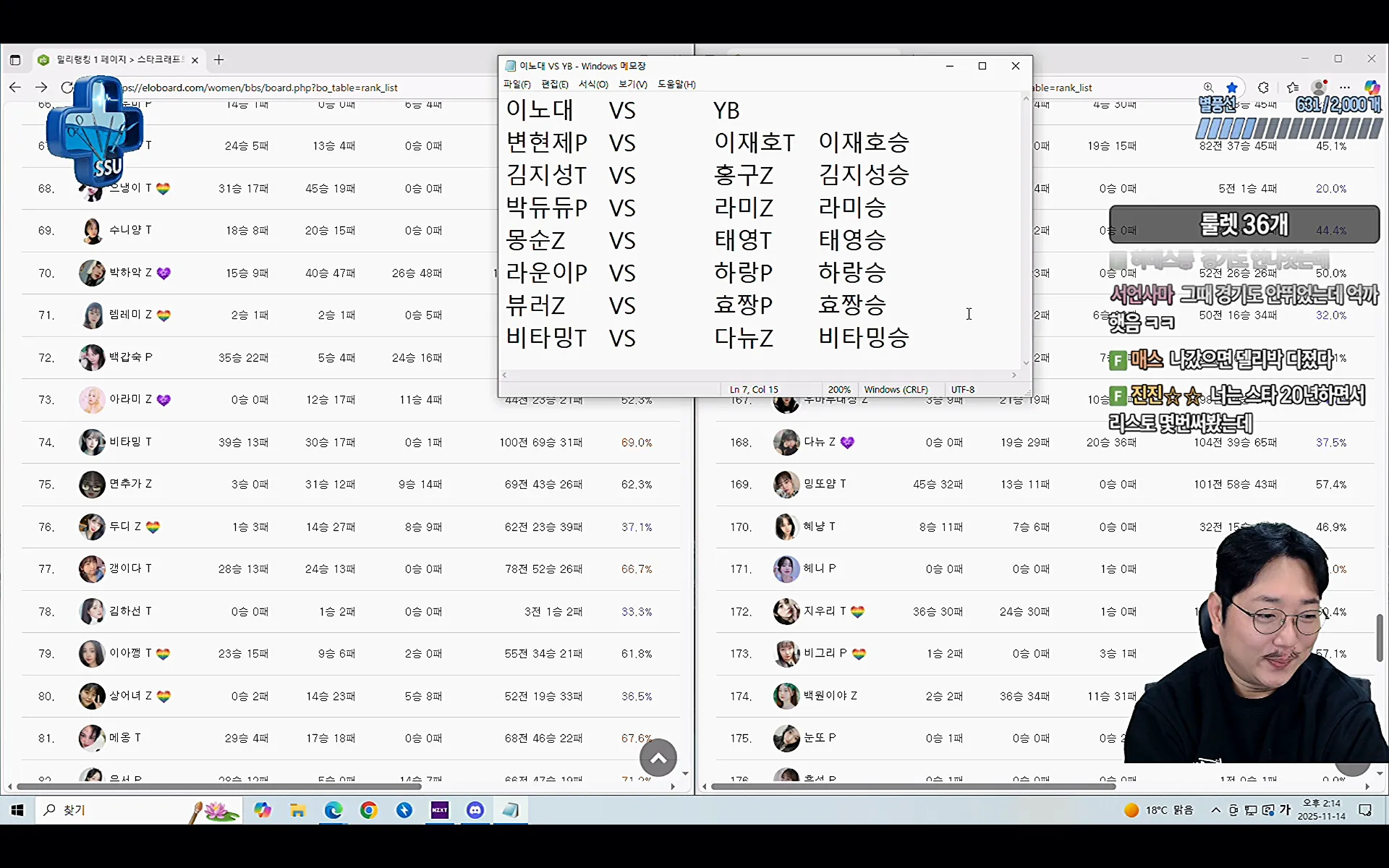1389x868 pixels.
Task: Open a new browser tab with the plus button
Action: (x=218, y=60)
